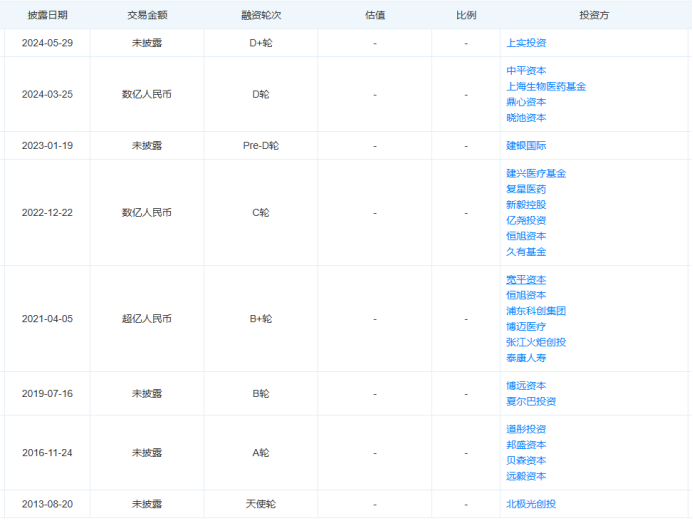Open the 夏尔巴投资 link

click(x=531, y=402)
